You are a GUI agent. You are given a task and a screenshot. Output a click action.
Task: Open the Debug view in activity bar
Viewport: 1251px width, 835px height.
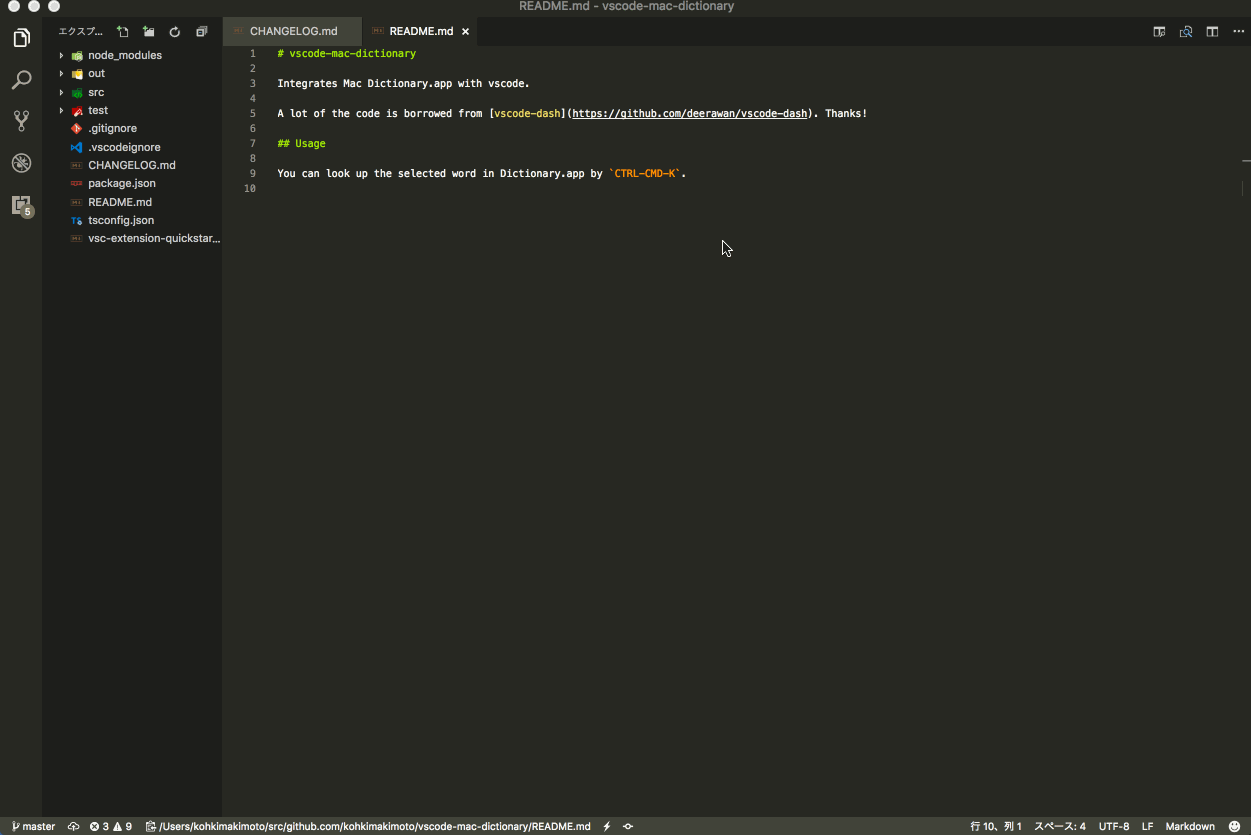click(x=21, y=163)
